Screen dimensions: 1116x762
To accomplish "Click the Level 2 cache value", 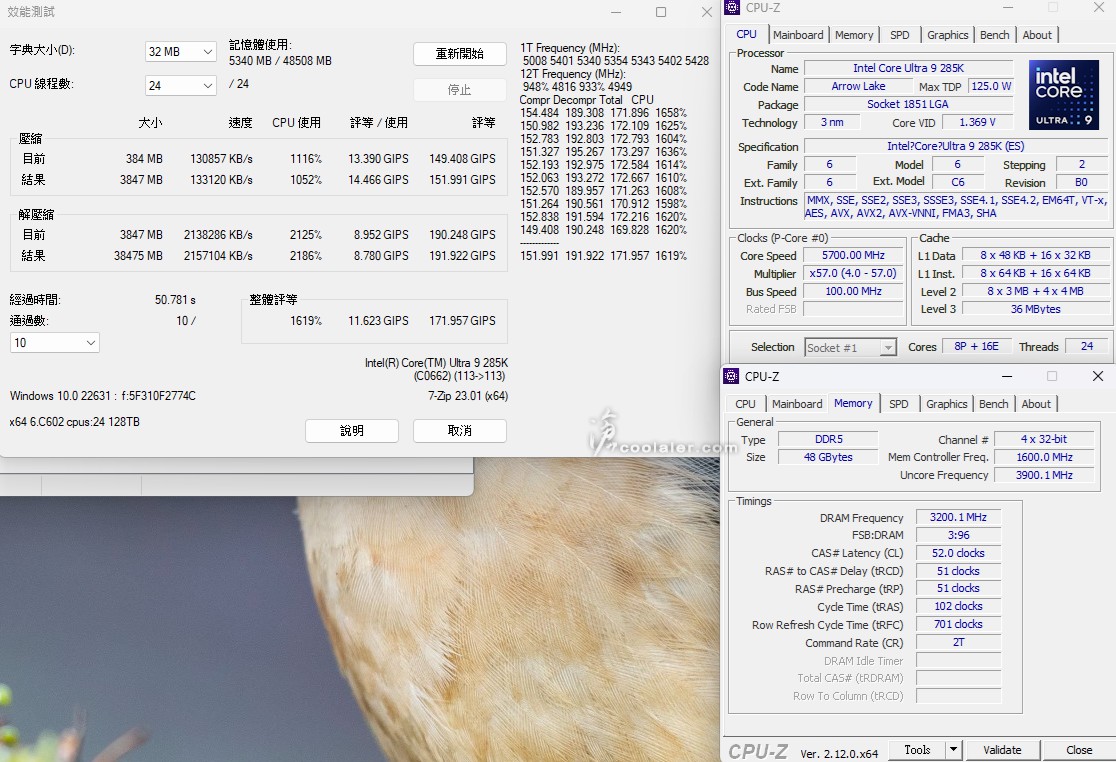I will coord(1035,291).
